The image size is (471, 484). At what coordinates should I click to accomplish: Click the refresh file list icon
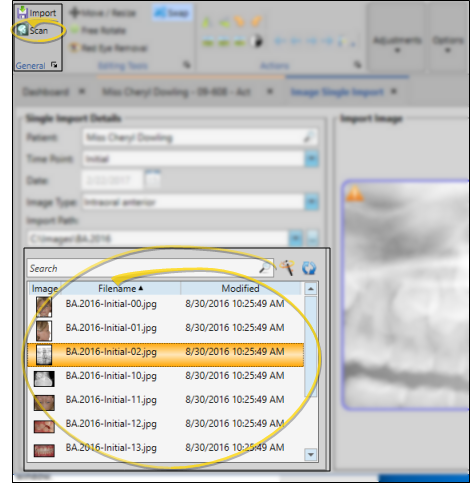309,268
